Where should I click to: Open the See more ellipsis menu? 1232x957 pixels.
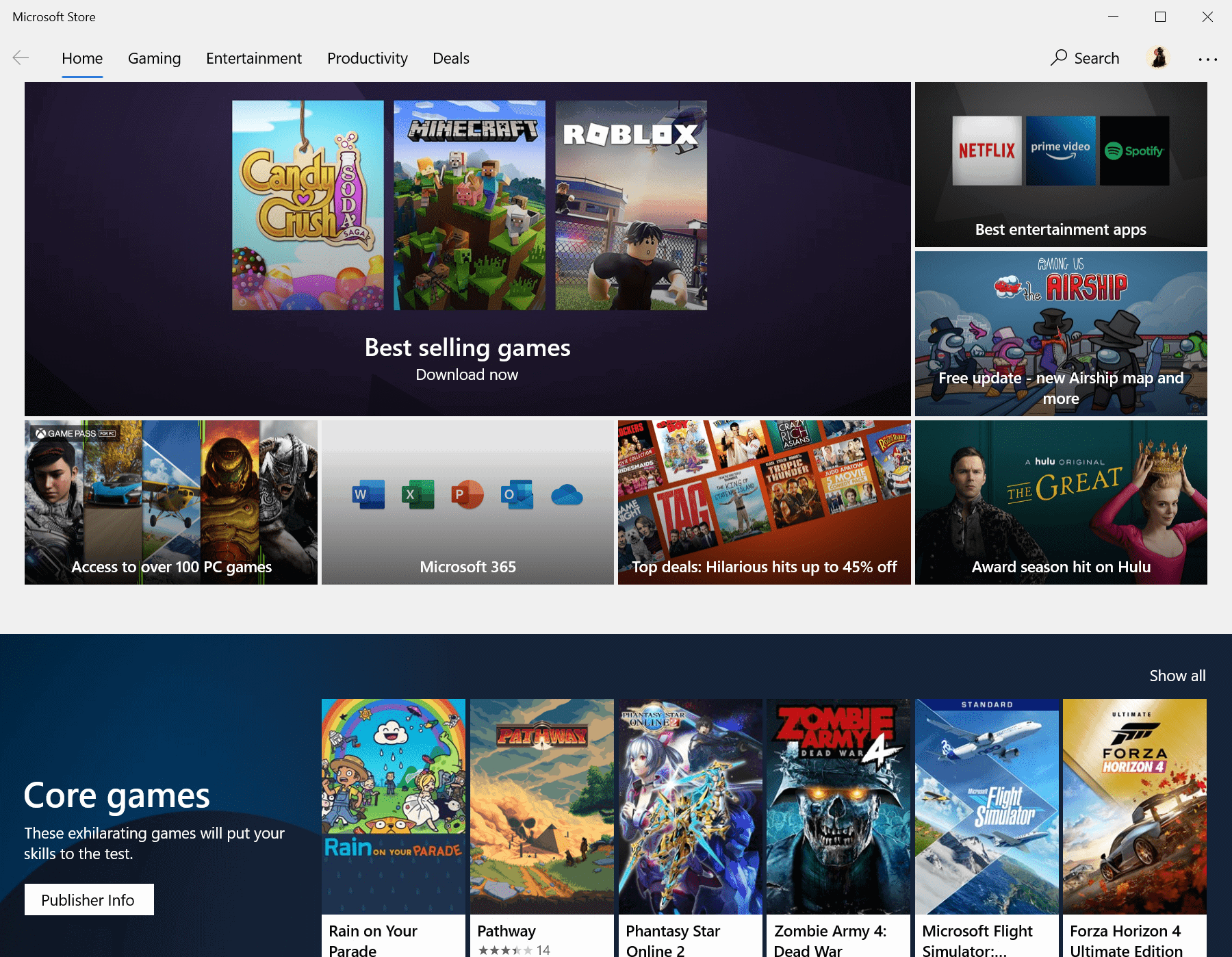click(x=1207, y=58)
